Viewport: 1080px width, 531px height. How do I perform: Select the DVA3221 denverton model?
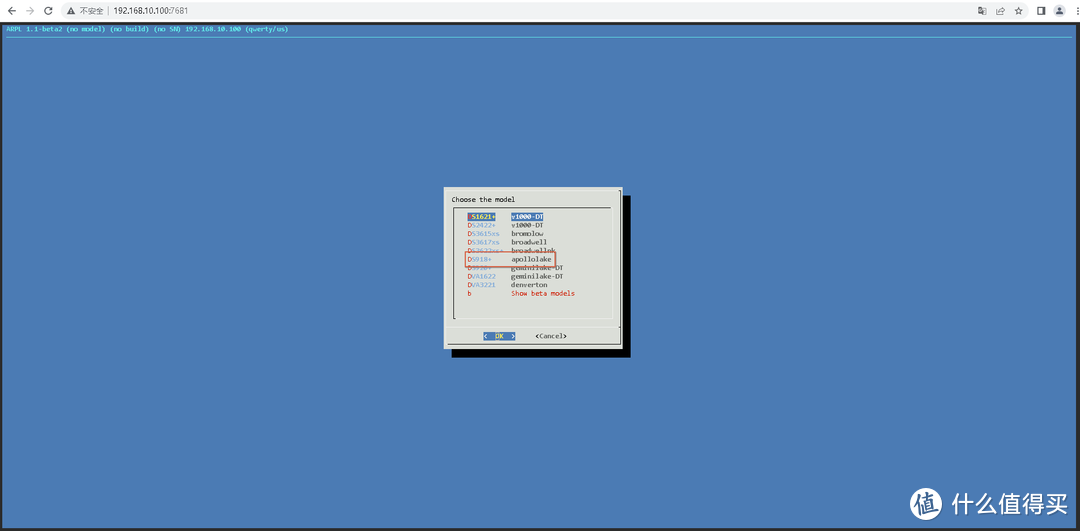click(507, 285)
